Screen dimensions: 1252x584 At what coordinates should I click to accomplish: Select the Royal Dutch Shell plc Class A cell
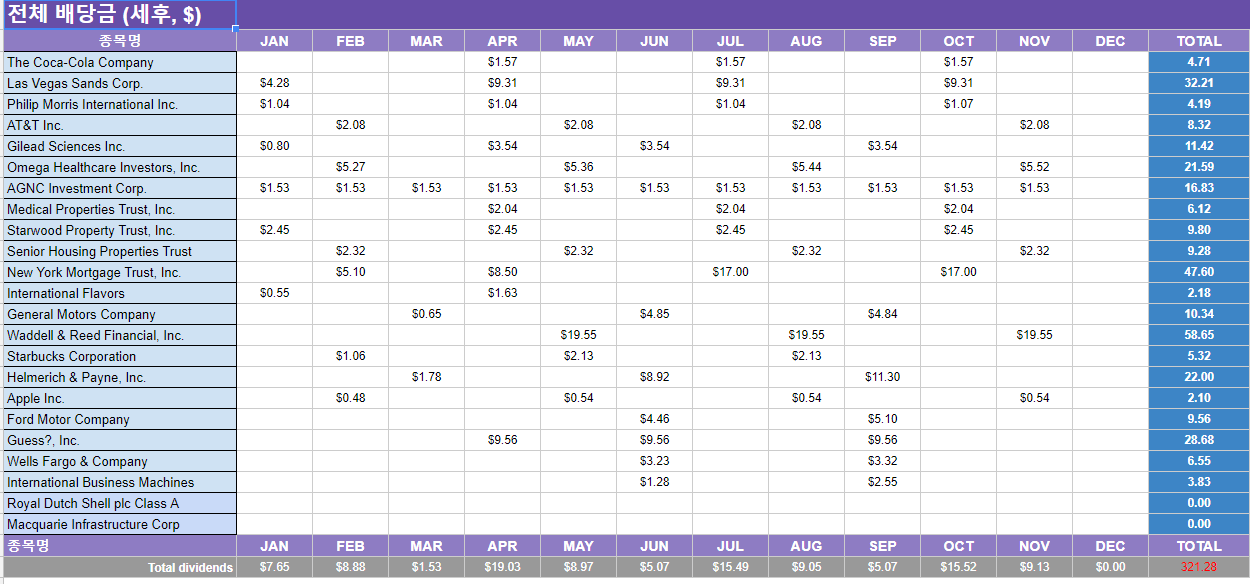[x=119, y=503]
